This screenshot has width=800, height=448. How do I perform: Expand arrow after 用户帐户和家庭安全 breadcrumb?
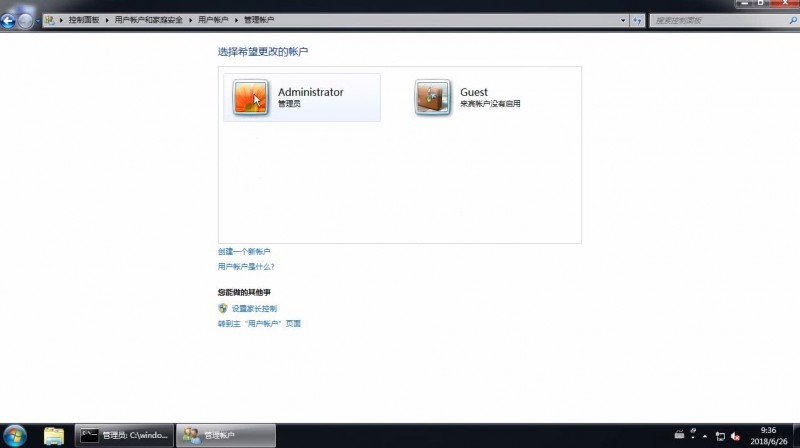coord(190,20)
